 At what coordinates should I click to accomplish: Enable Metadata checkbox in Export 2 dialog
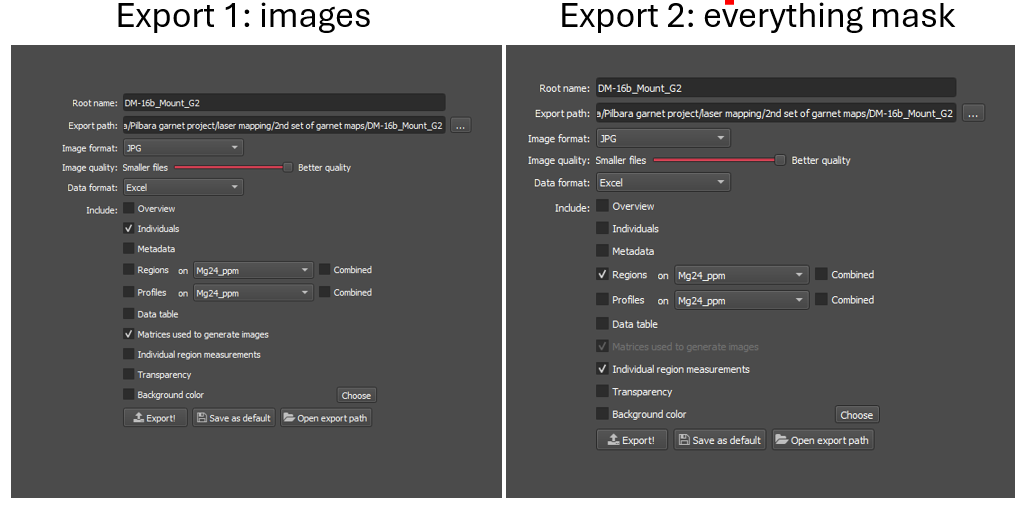(x=603, y=250)
